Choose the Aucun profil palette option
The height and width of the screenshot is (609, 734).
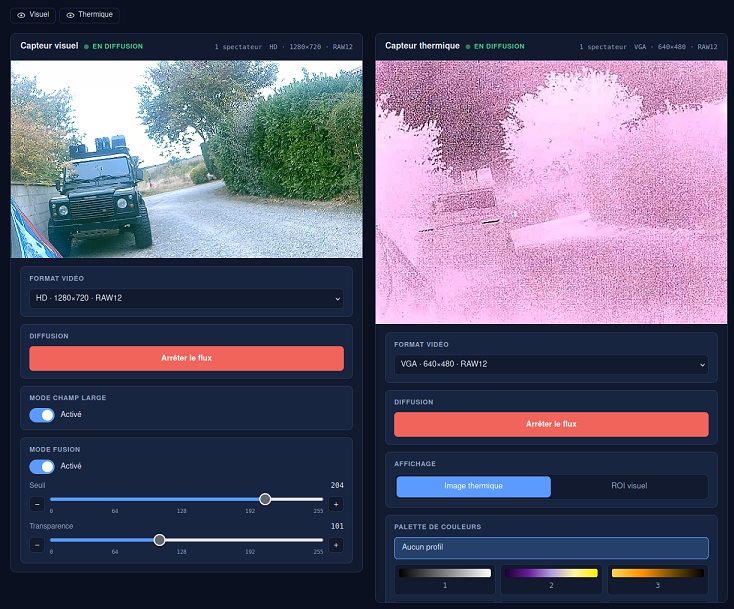[551, 548]
